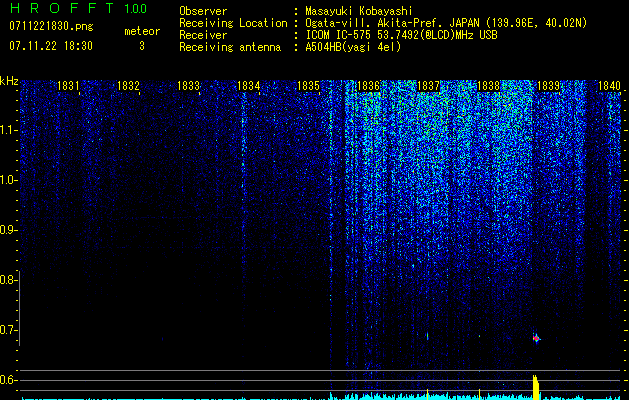The height and width of the screenshot is (400, 629).
Task: Click the faint meteor echo near 1837
Action: tap(427, 336)
